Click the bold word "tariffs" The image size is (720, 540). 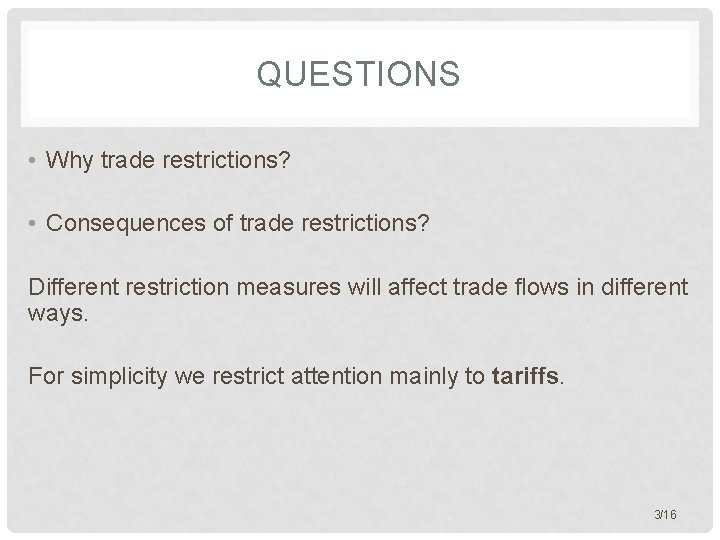pos(525,376)
